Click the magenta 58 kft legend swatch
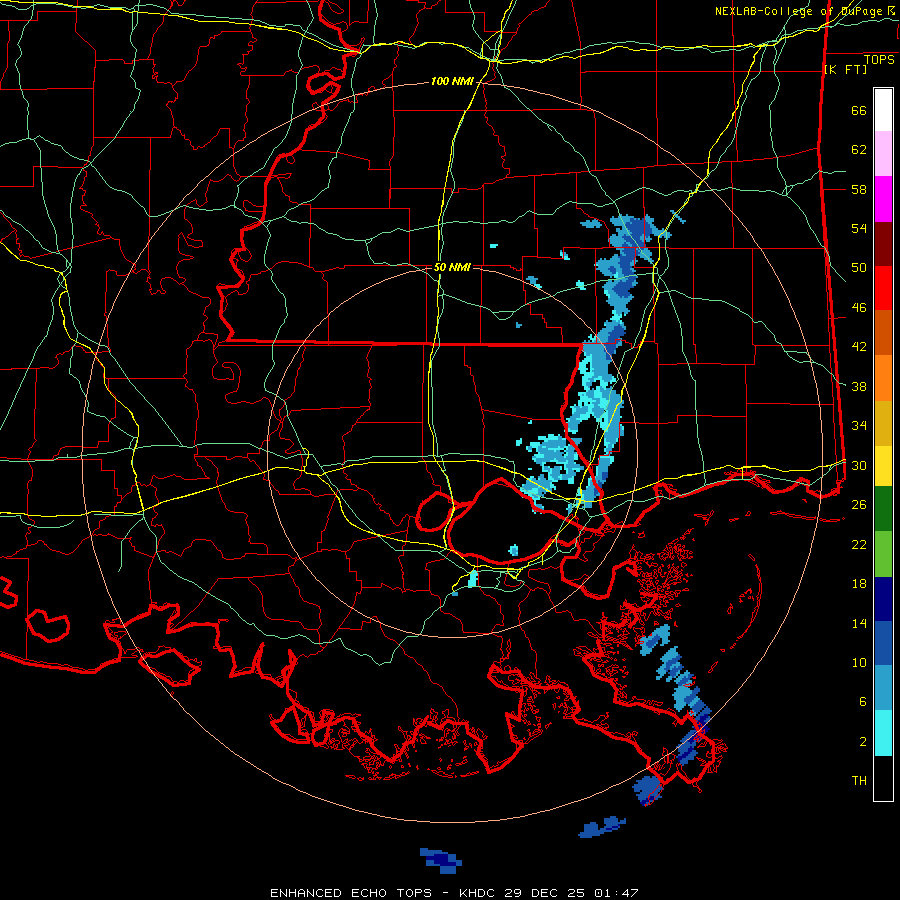 [883, 199]
